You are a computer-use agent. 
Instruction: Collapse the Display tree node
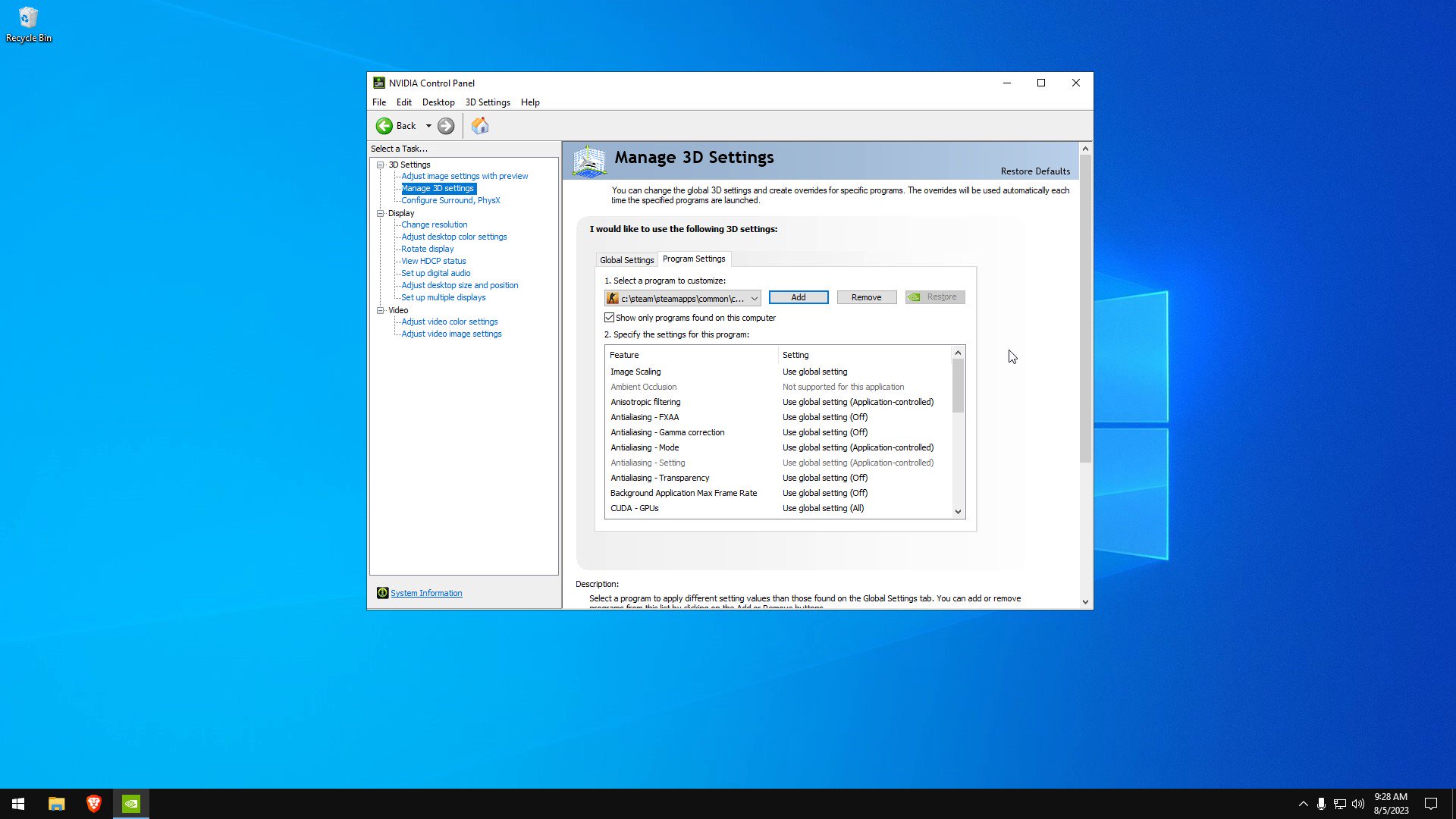(381, 213)
